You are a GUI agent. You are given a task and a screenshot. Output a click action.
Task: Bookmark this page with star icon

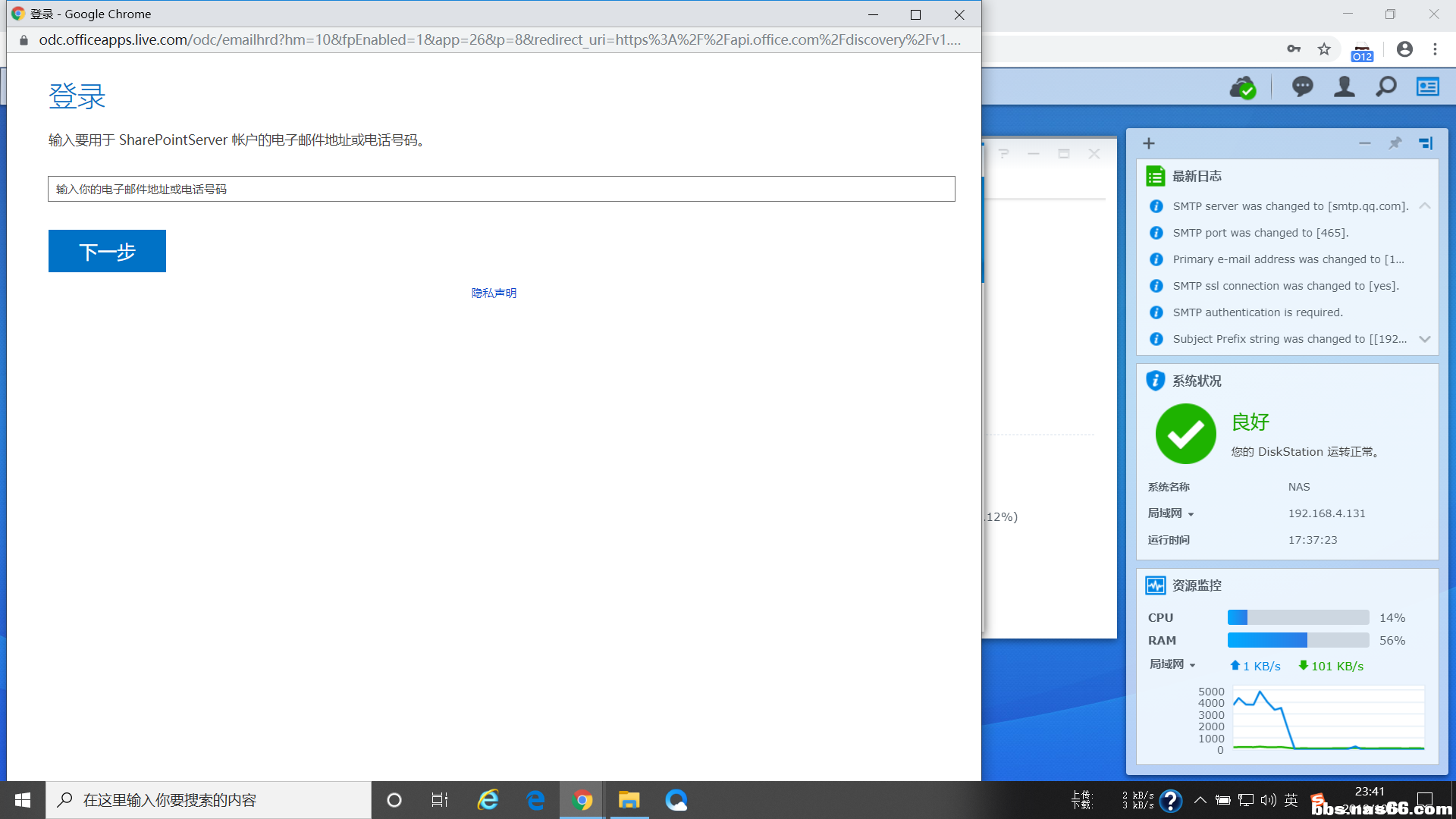[x=1324, y=49]
